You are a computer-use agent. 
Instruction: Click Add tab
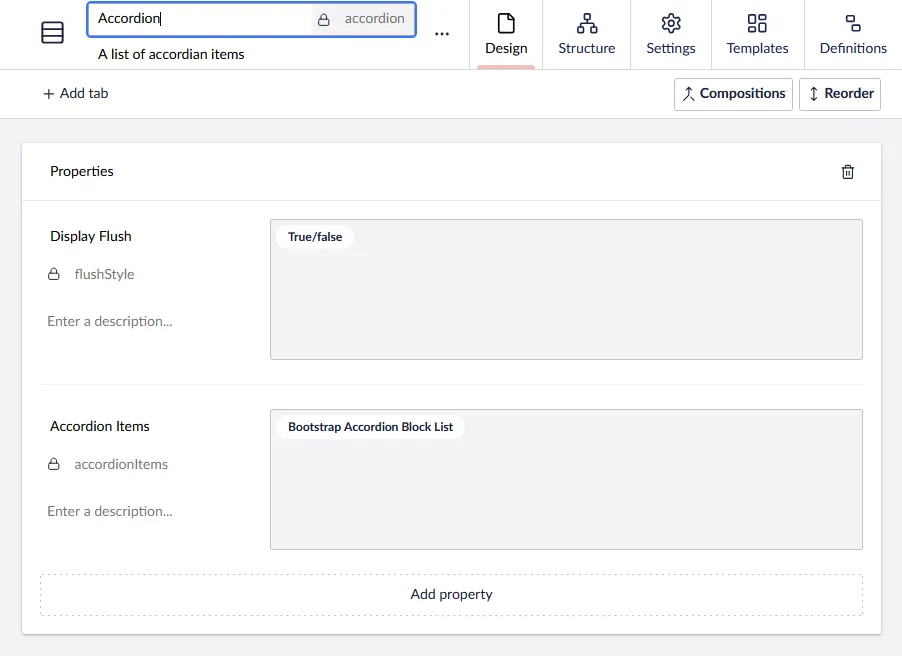[75, 94]
